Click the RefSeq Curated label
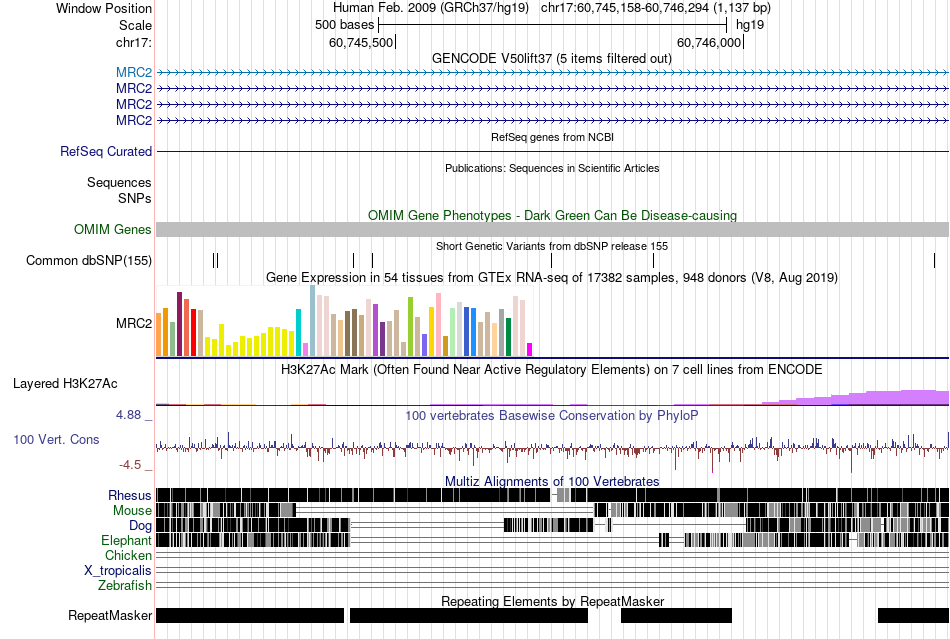The width and height of the screenshot is (950, 639). click(106, 151)
